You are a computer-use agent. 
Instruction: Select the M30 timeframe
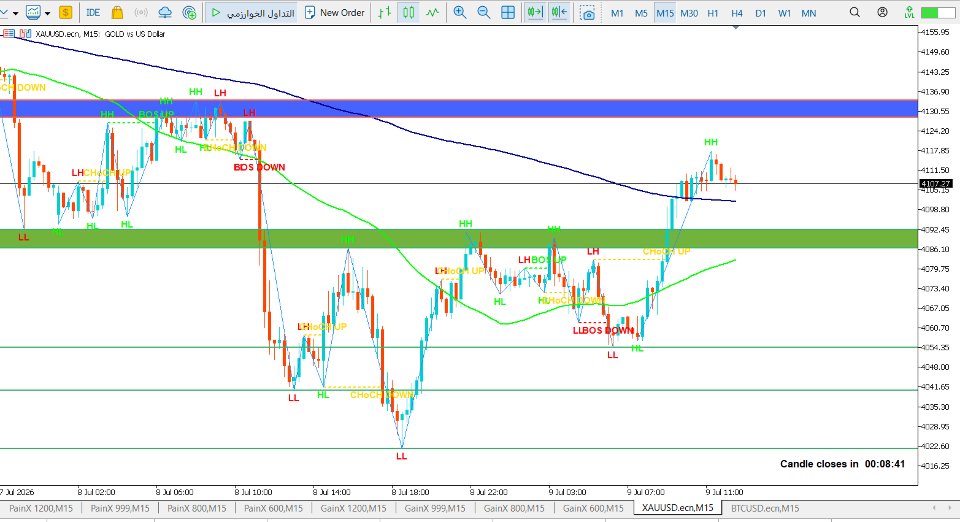[x=689, y=13]
